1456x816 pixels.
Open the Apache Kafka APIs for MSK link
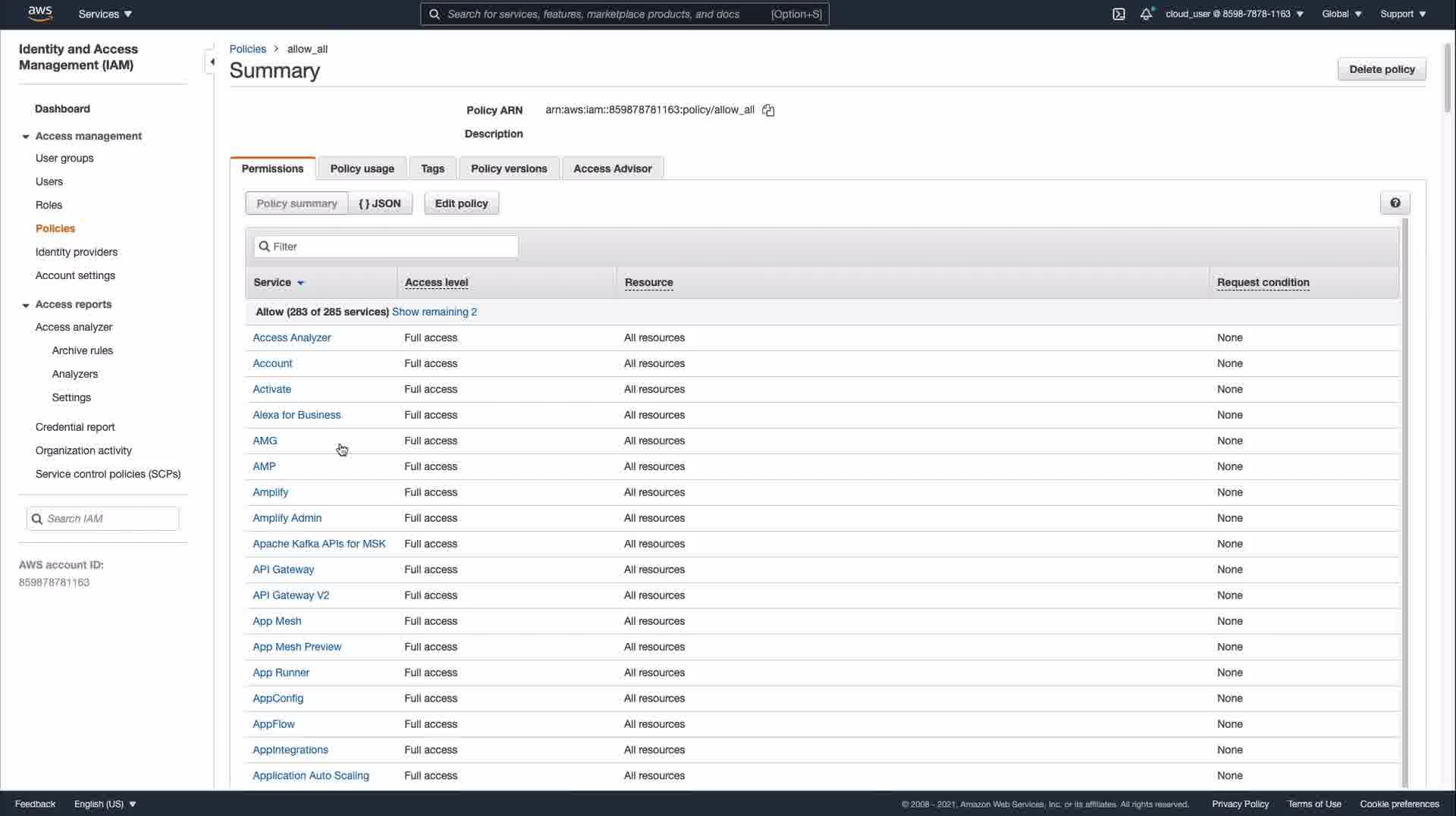tap(319, 544)
